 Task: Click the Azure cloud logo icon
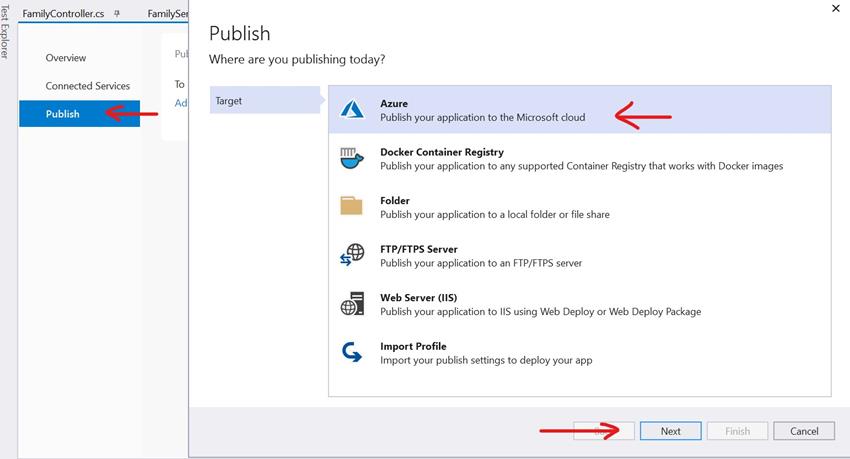click(x=352, y=109)
